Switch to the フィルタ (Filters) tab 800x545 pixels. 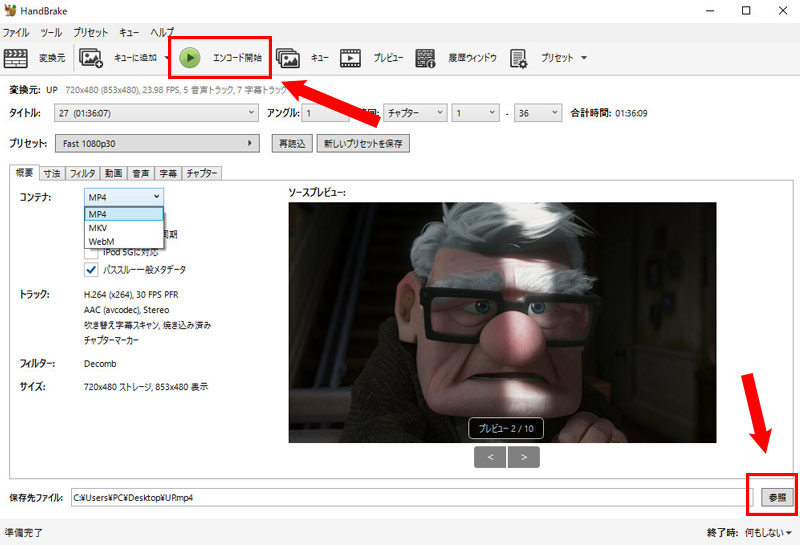pos(82,174)
